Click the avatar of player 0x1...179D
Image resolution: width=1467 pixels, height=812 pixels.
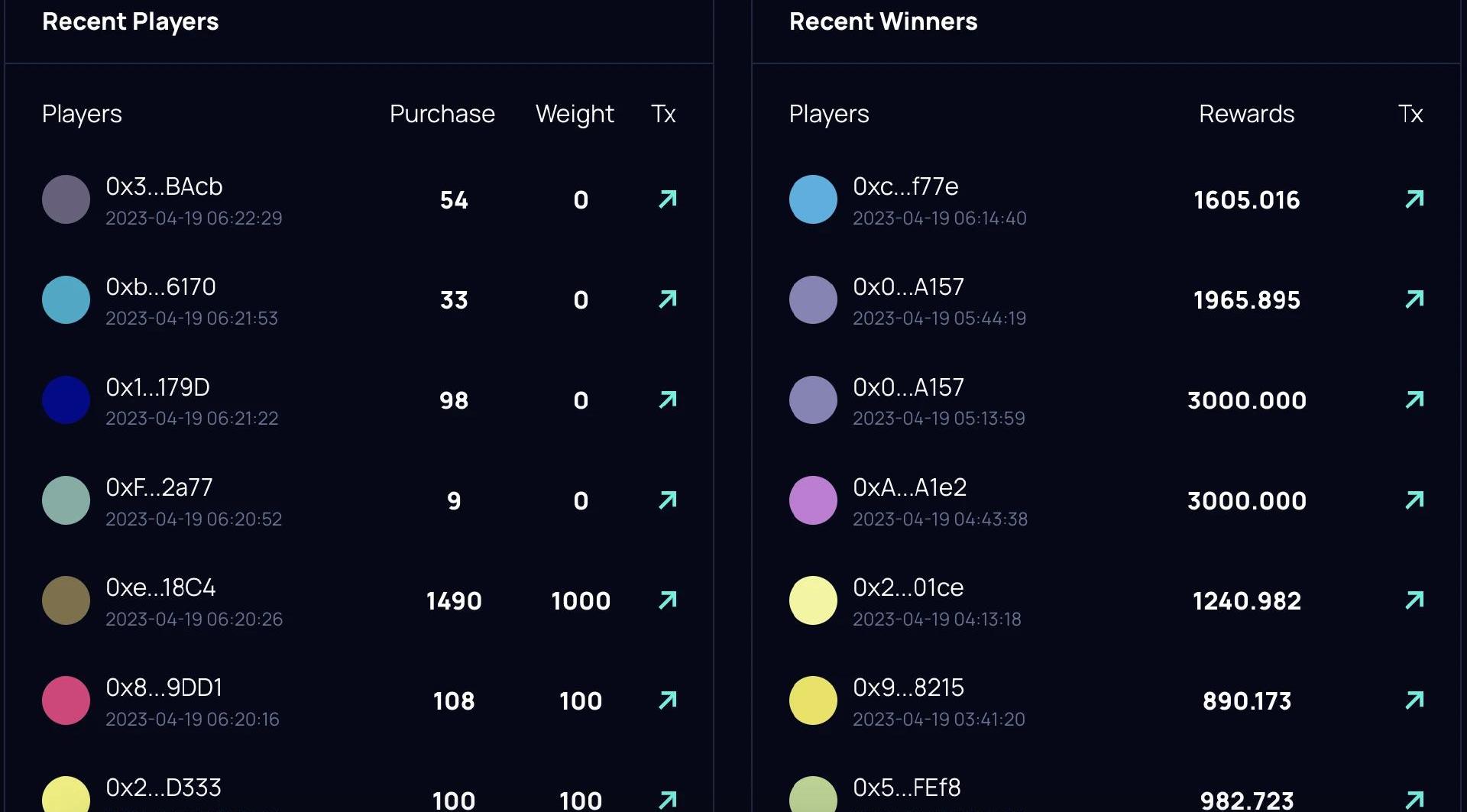click(x=66, y=400)
